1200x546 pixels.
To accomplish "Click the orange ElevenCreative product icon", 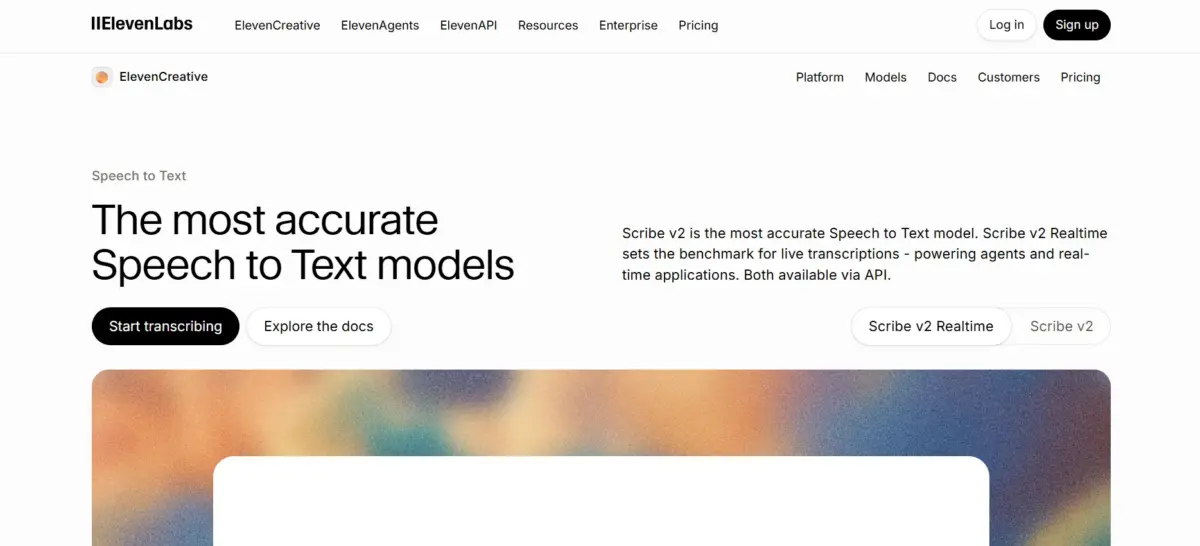I will pyautogui.click(x=101, y=77).
